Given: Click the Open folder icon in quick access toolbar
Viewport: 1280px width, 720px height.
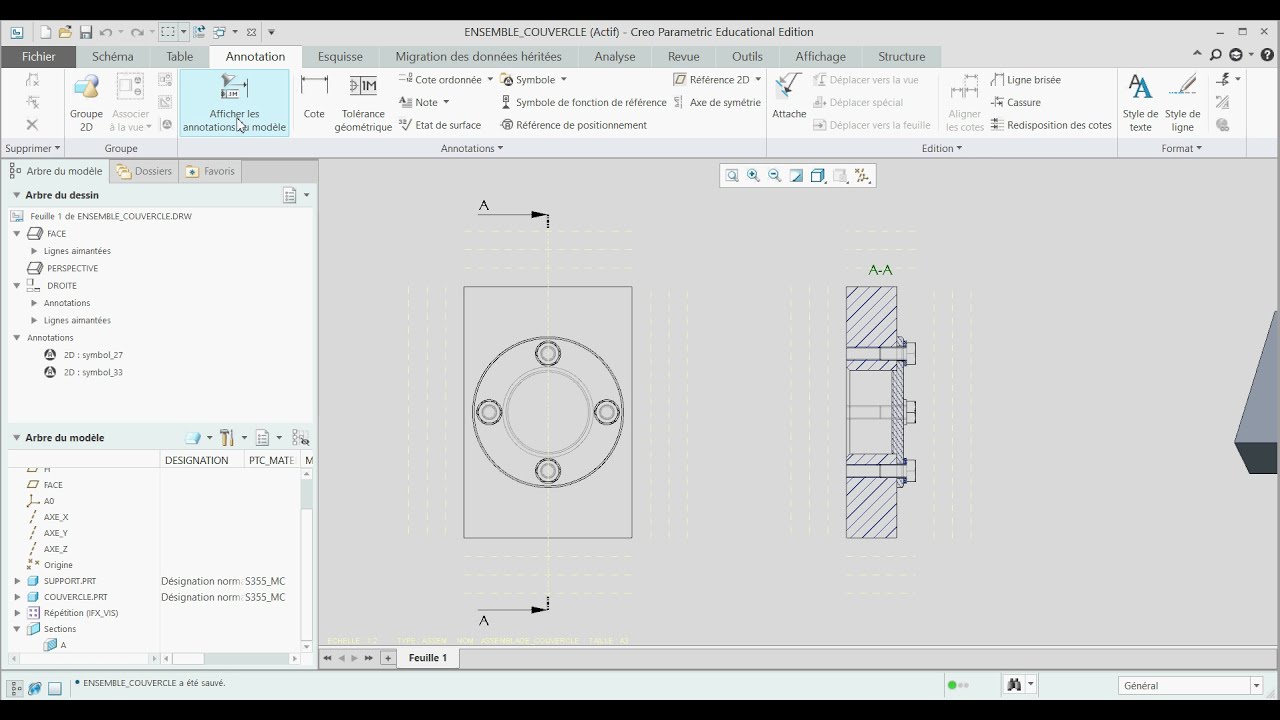Looking at the screenshot, I should 65,32.
